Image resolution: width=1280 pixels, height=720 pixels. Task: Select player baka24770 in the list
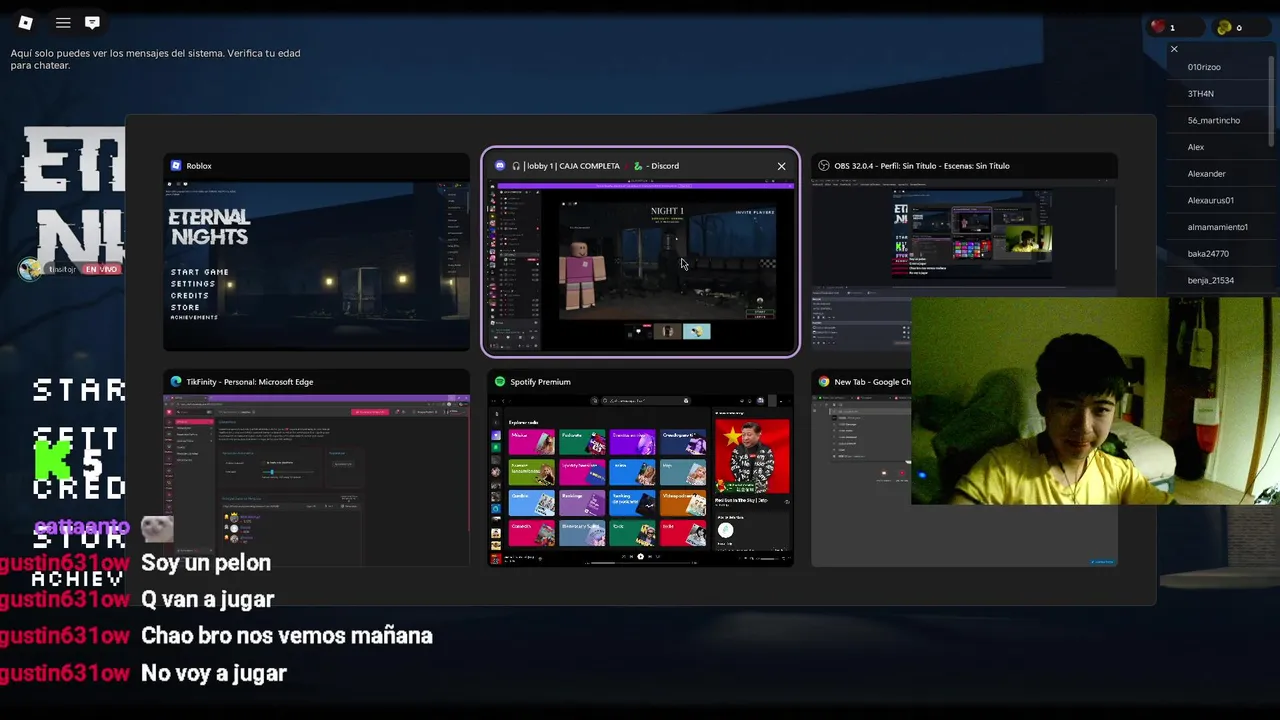(x=1208, y=254)
